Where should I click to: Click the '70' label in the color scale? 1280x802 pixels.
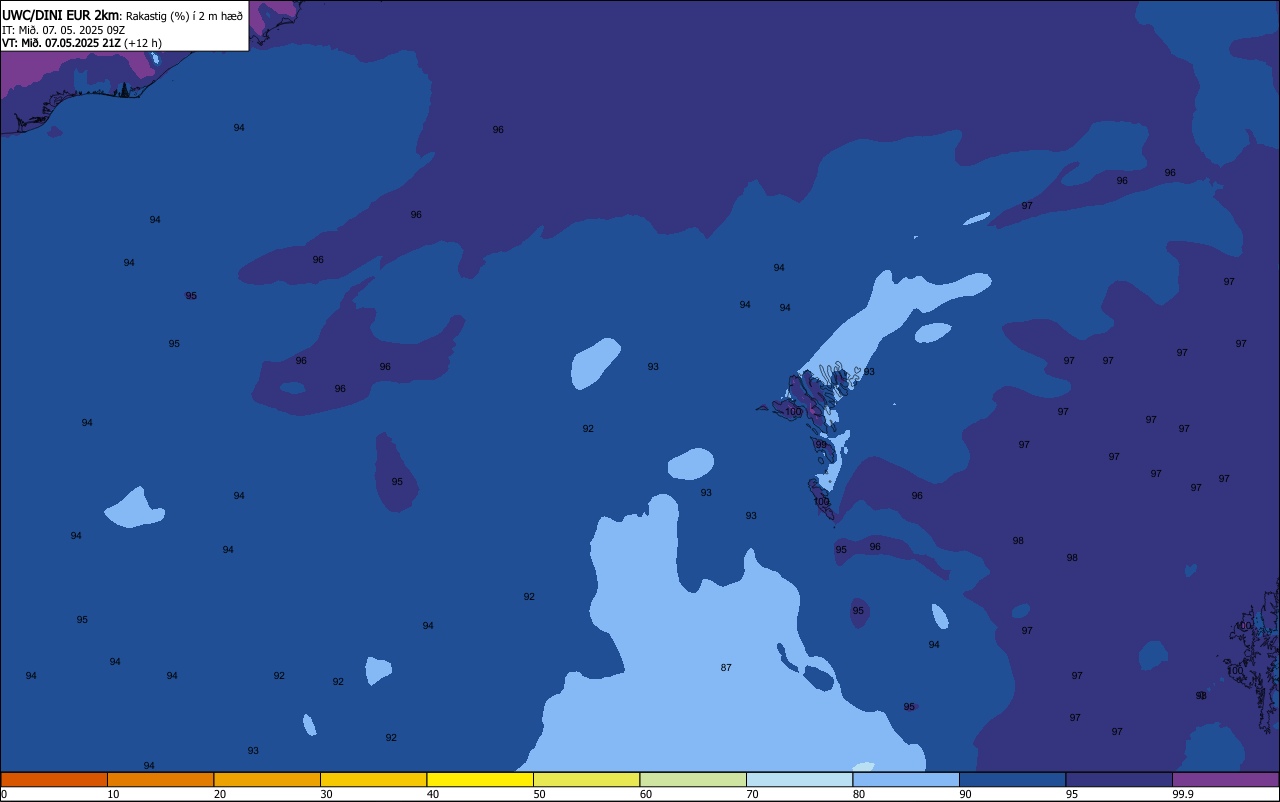coord(752,794)
